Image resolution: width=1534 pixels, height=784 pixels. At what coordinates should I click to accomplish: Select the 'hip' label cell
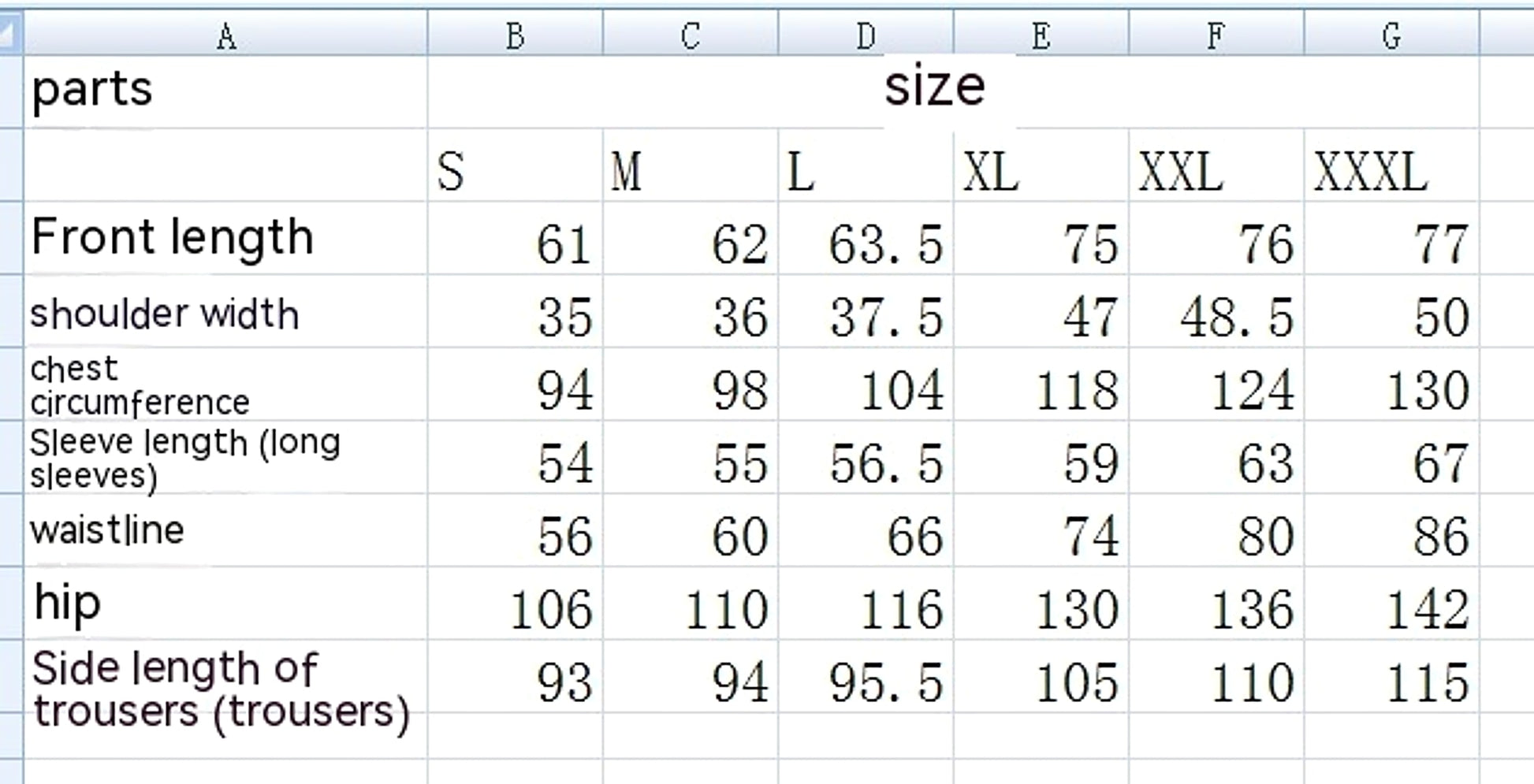tap(225, 604)
